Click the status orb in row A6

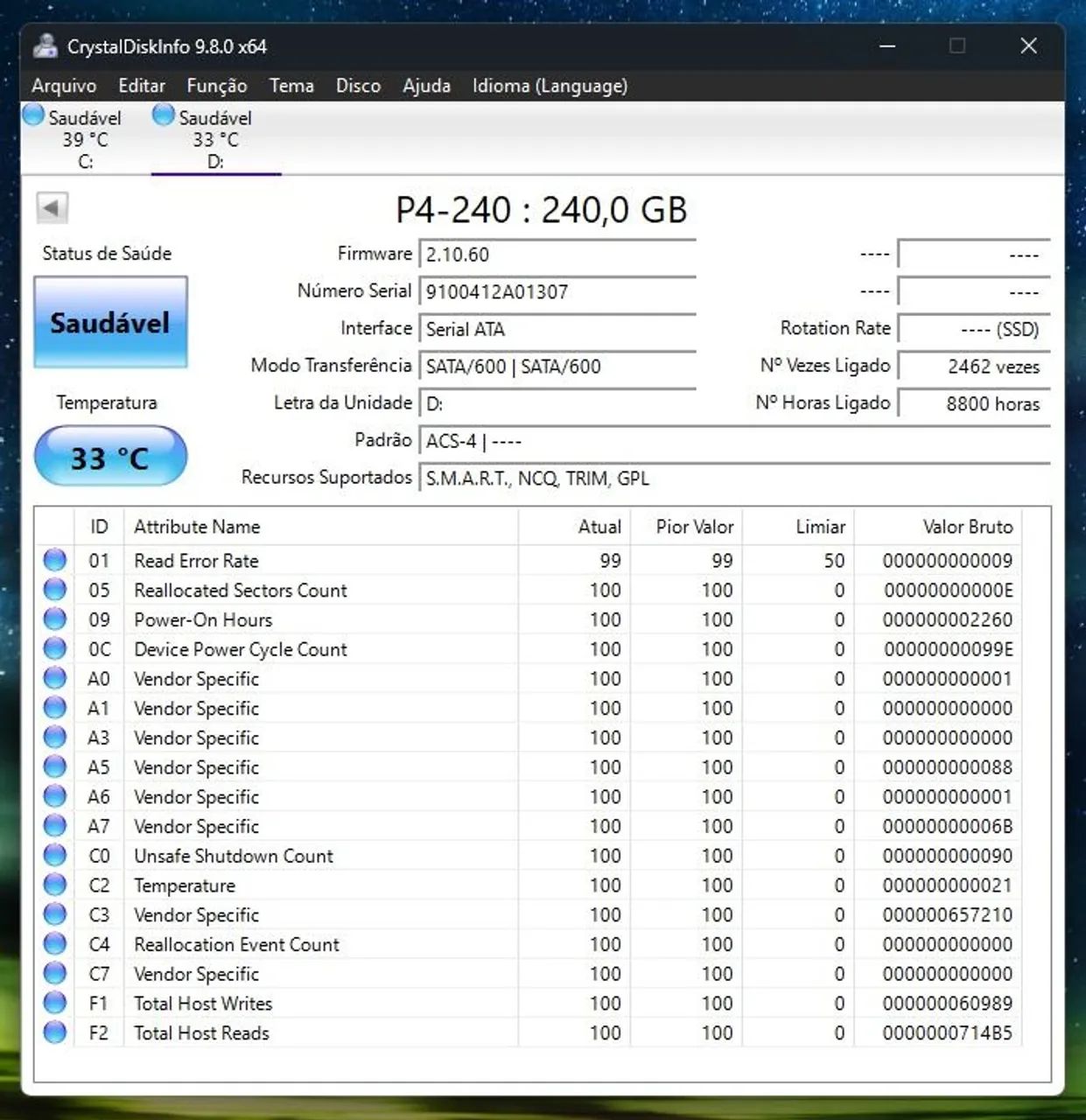[55, 796]
